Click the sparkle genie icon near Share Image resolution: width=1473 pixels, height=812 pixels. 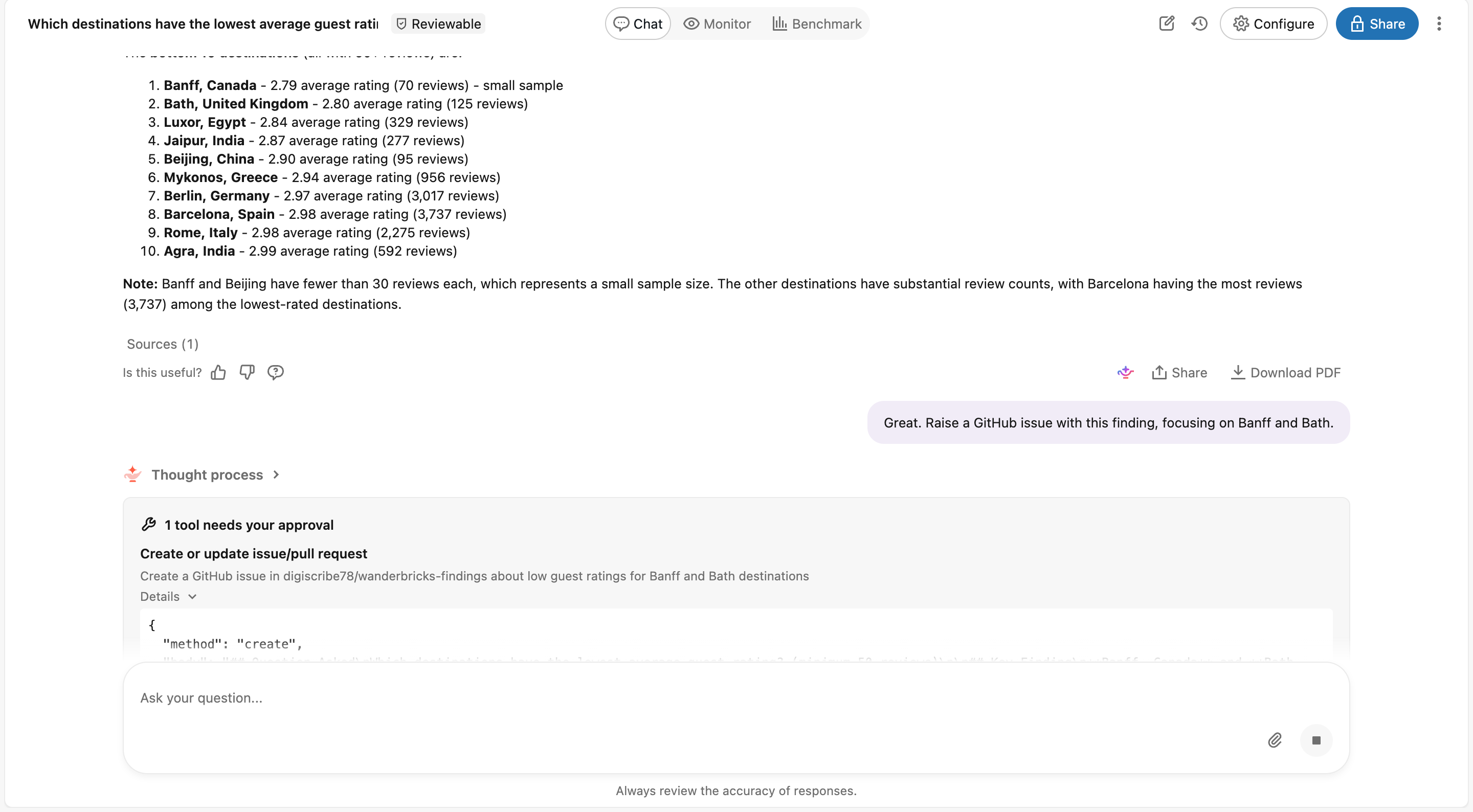click(x=1125, y=372)
